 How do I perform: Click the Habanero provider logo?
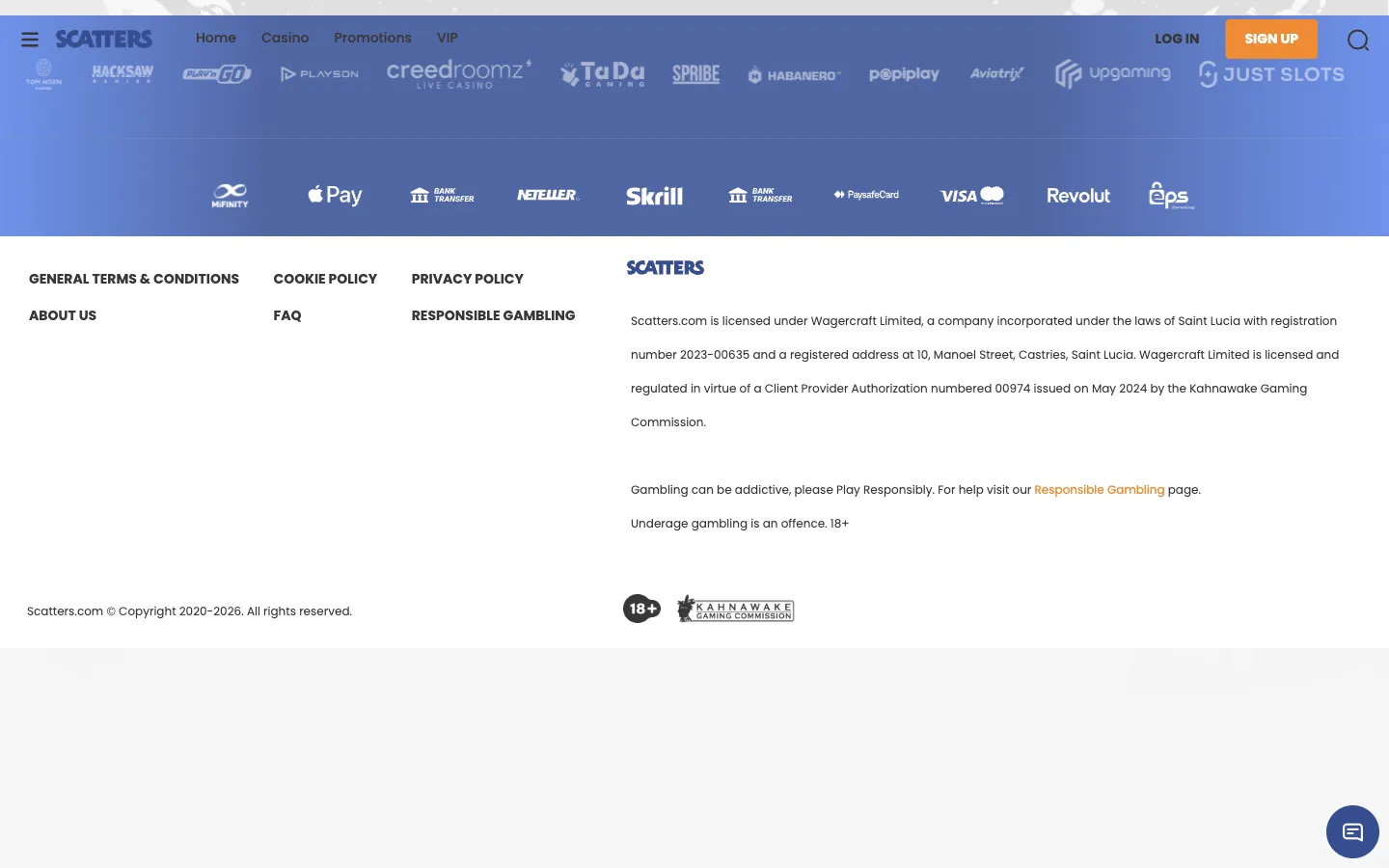[x=795, y=75]
